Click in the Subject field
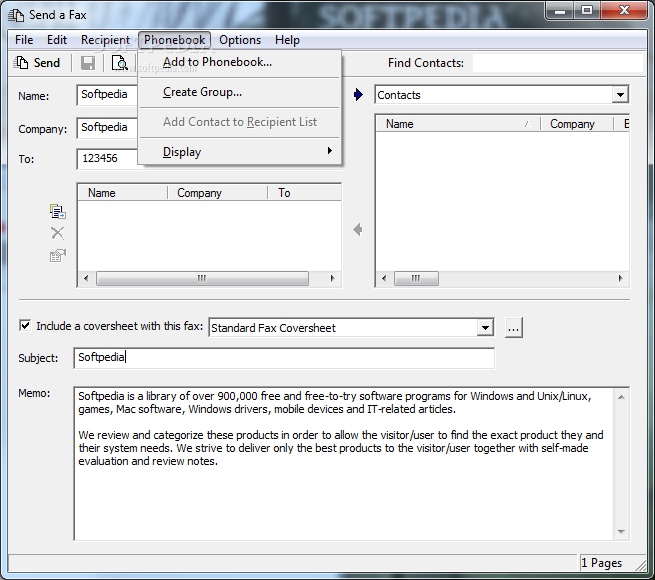This screenshot has height=580, width=655. (284, 358)
